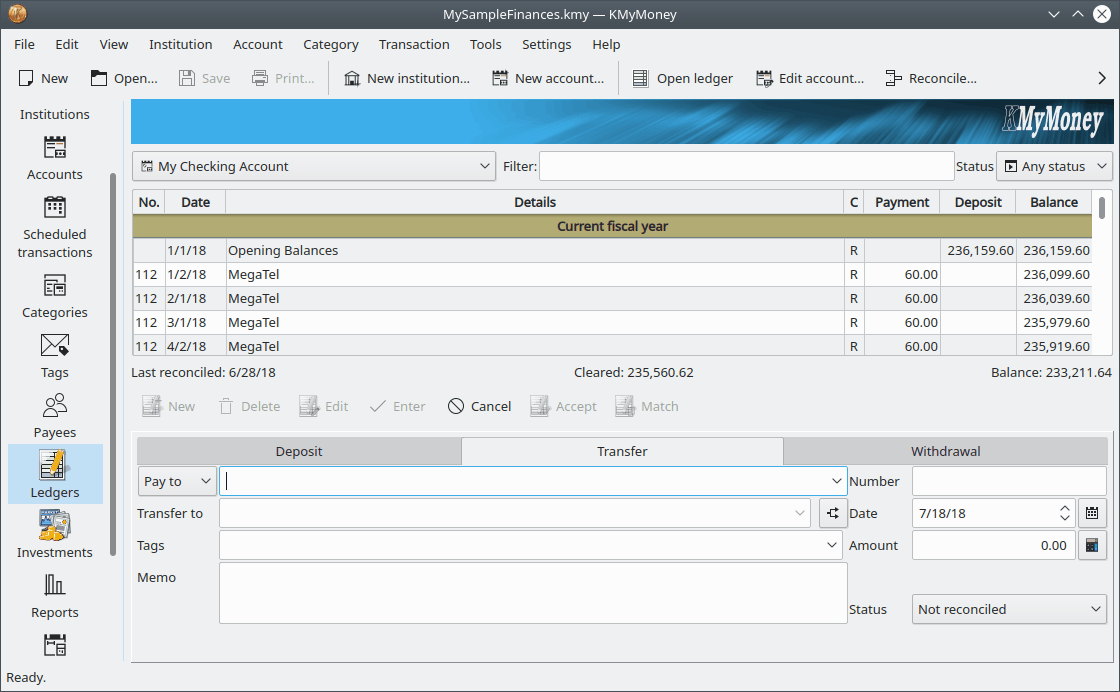The image size is (1120, 692).
Task: Open the Pay to direction dropdown
Action: (177, 481)
